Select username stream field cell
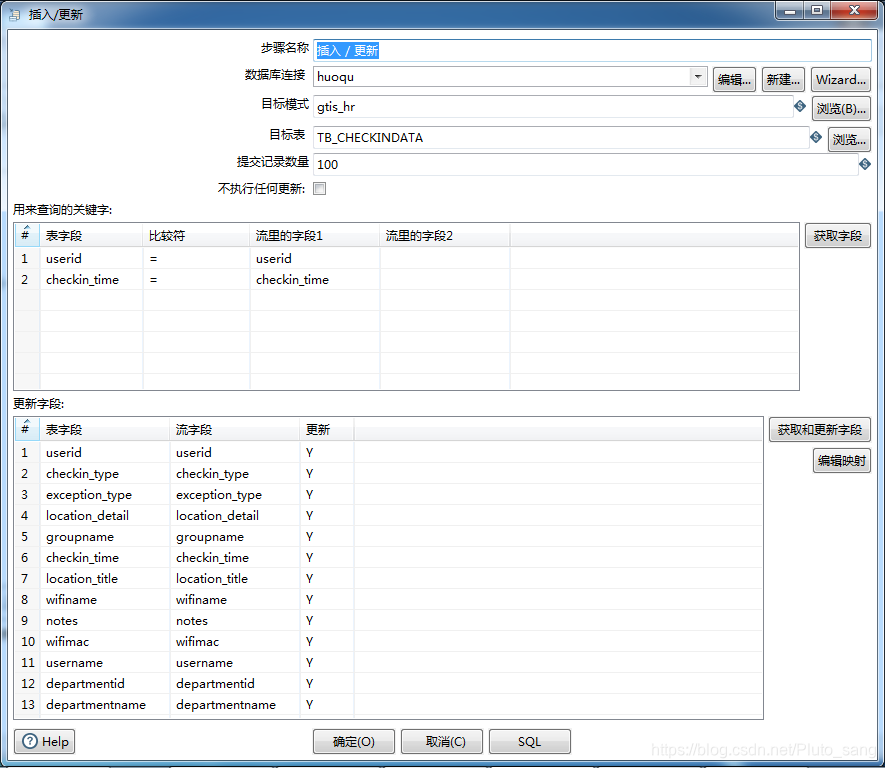Viewport: 885px width, 768px height. (x=234, y=662)
